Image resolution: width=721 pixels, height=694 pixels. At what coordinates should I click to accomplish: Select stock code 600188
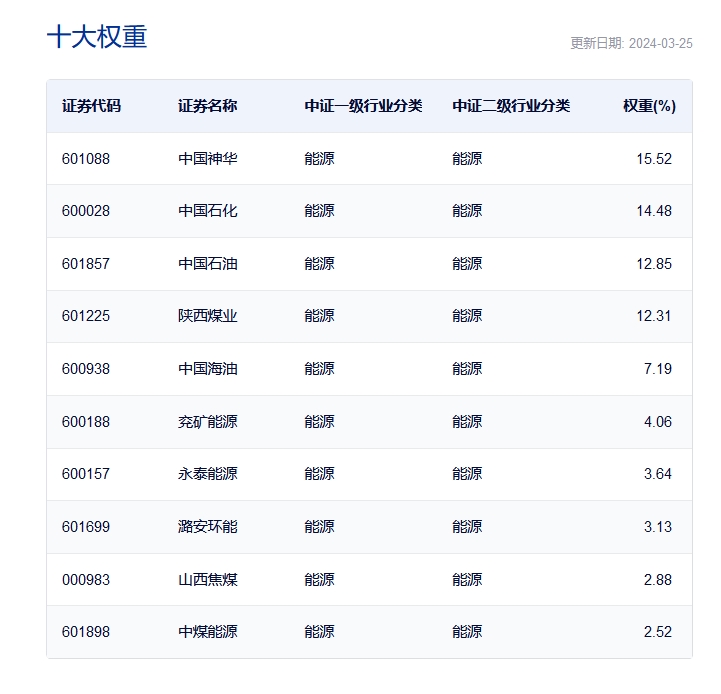[86, 421]
